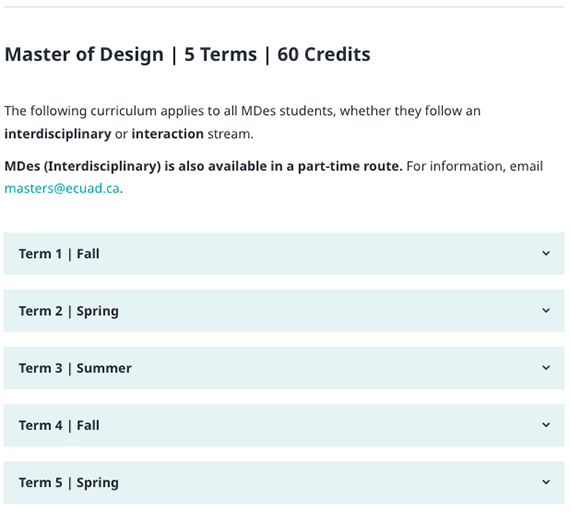
Task: Show the Term 5 | Spring course list label
Action: pyautogui.click(x=69, y=483)
